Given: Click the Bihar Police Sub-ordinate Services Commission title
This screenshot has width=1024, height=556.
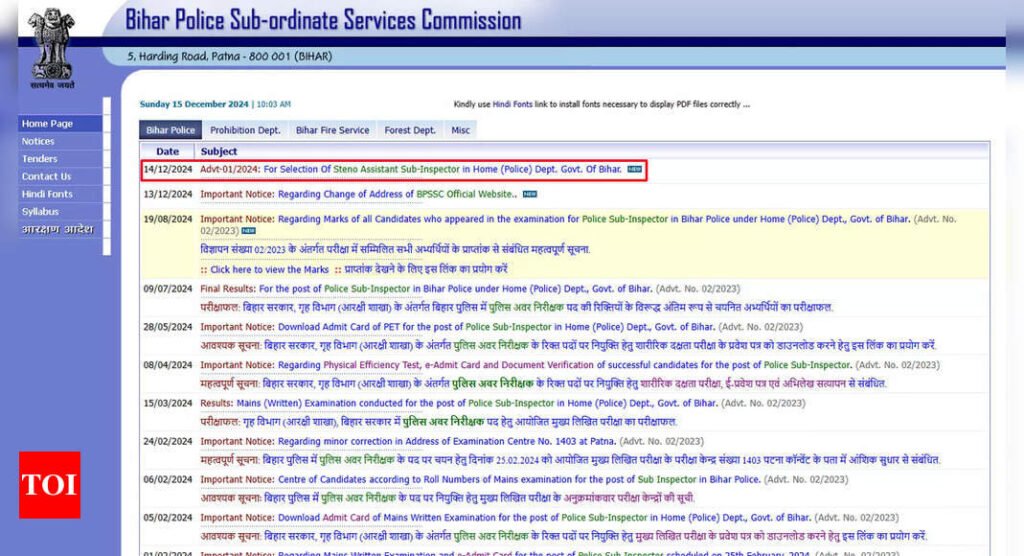Looking at the screenshot, I should pos(323,20).
